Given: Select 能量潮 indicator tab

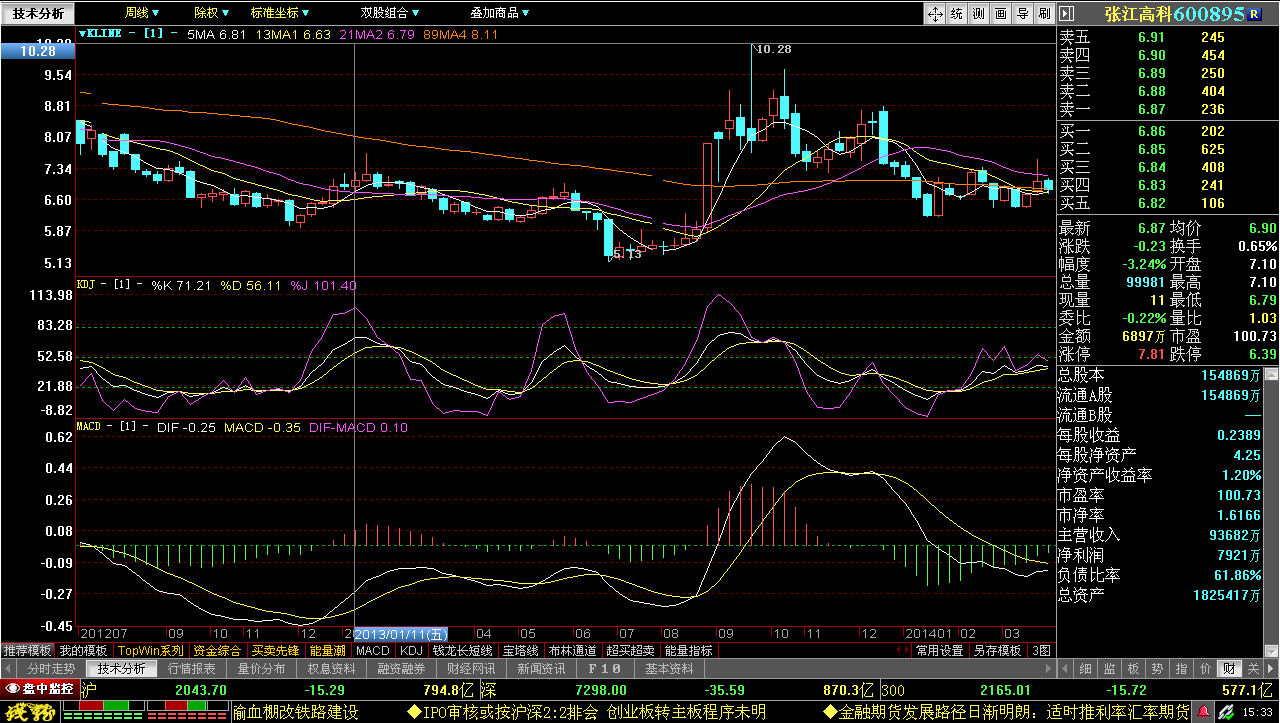Looking at the screenshot, I should tap(328, 650).
